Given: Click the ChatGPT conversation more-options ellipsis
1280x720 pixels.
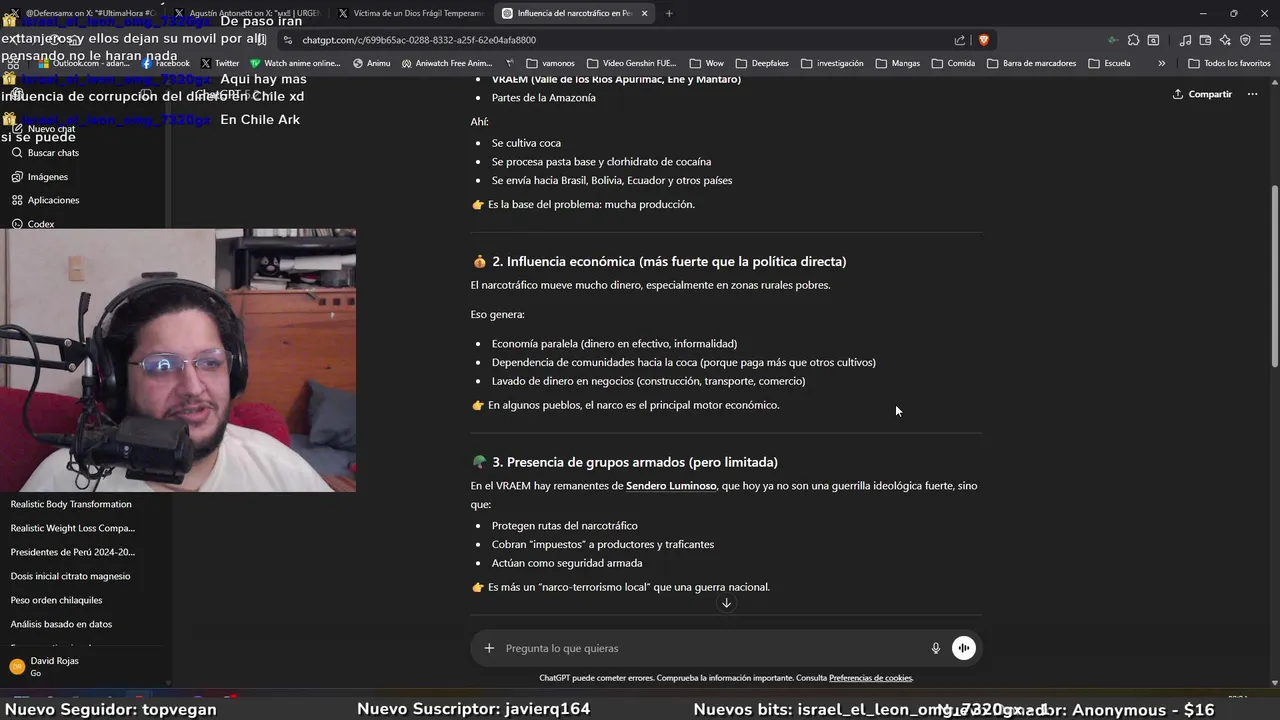Looking at the screenshot, I should tap(1252, 94).
